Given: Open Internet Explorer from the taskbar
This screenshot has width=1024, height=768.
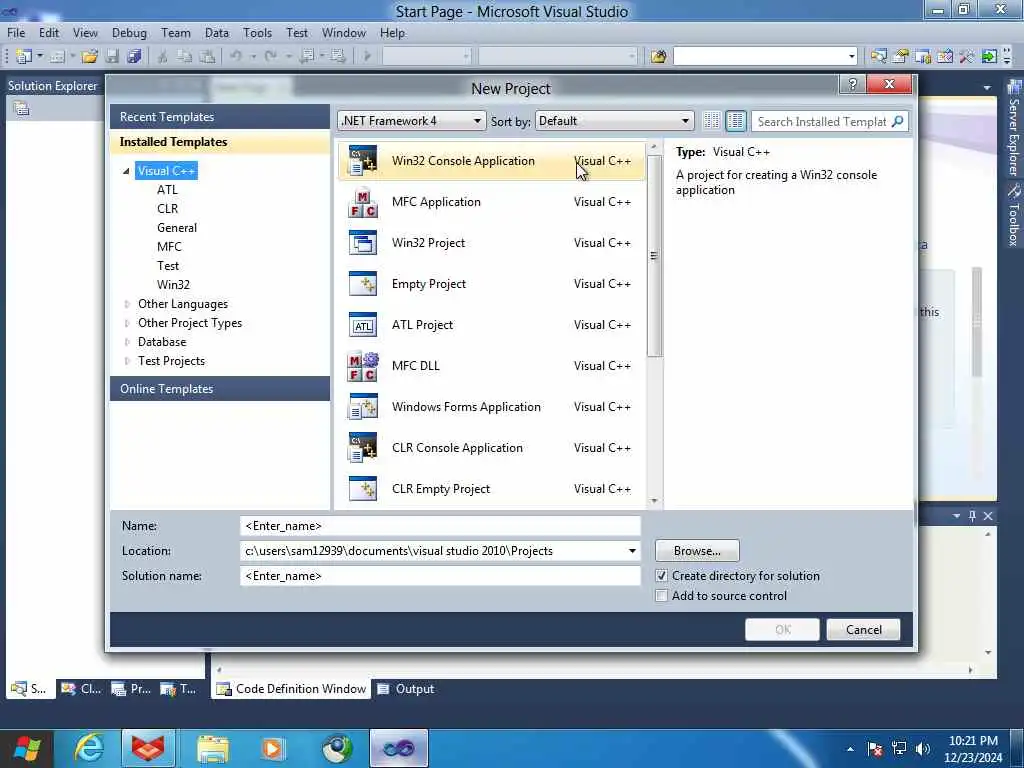Looking at the screenshot, I should (88, 748).
